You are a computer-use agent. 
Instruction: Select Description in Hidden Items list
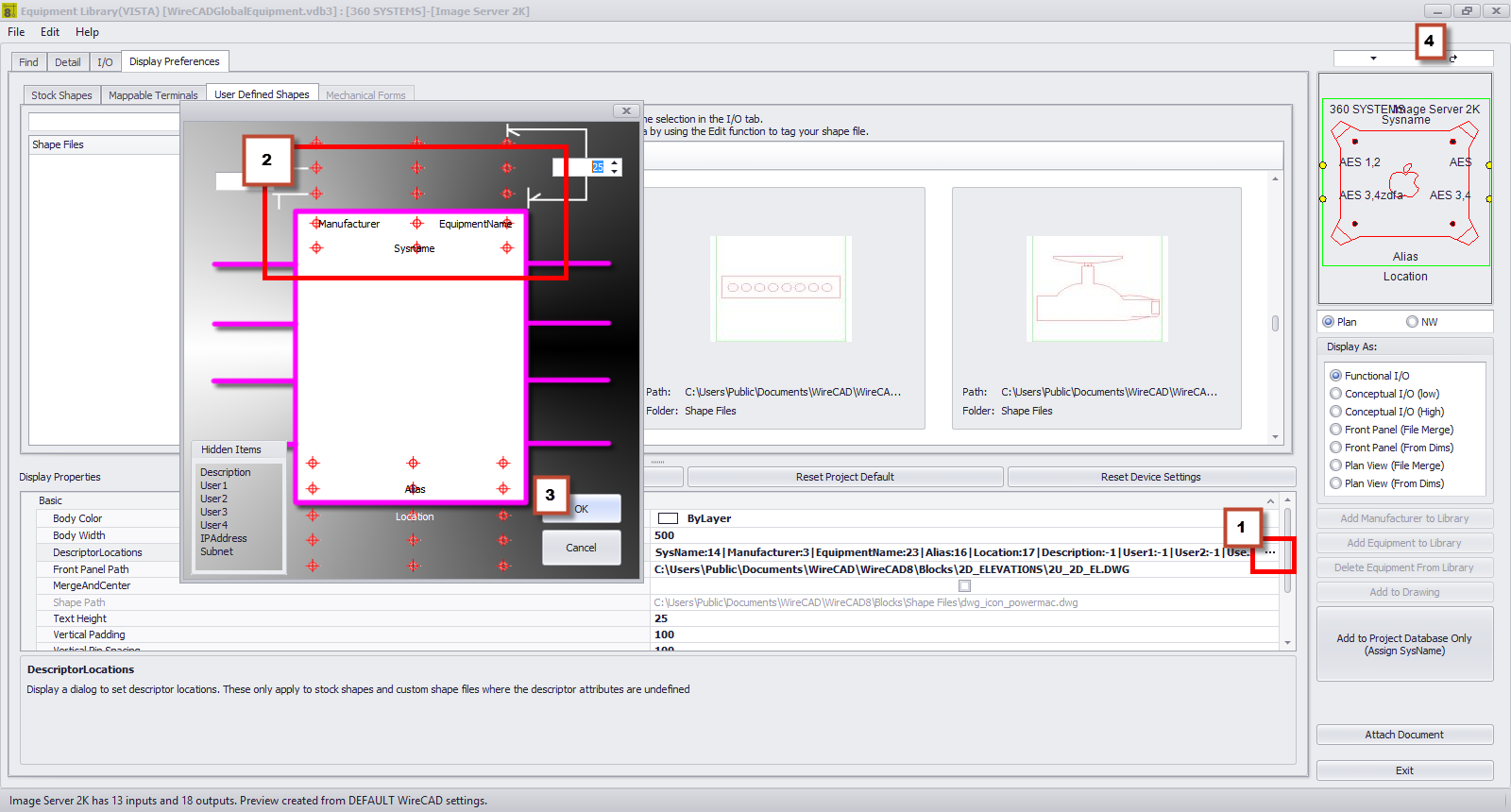pyautogui.click(x=226, y=472)
